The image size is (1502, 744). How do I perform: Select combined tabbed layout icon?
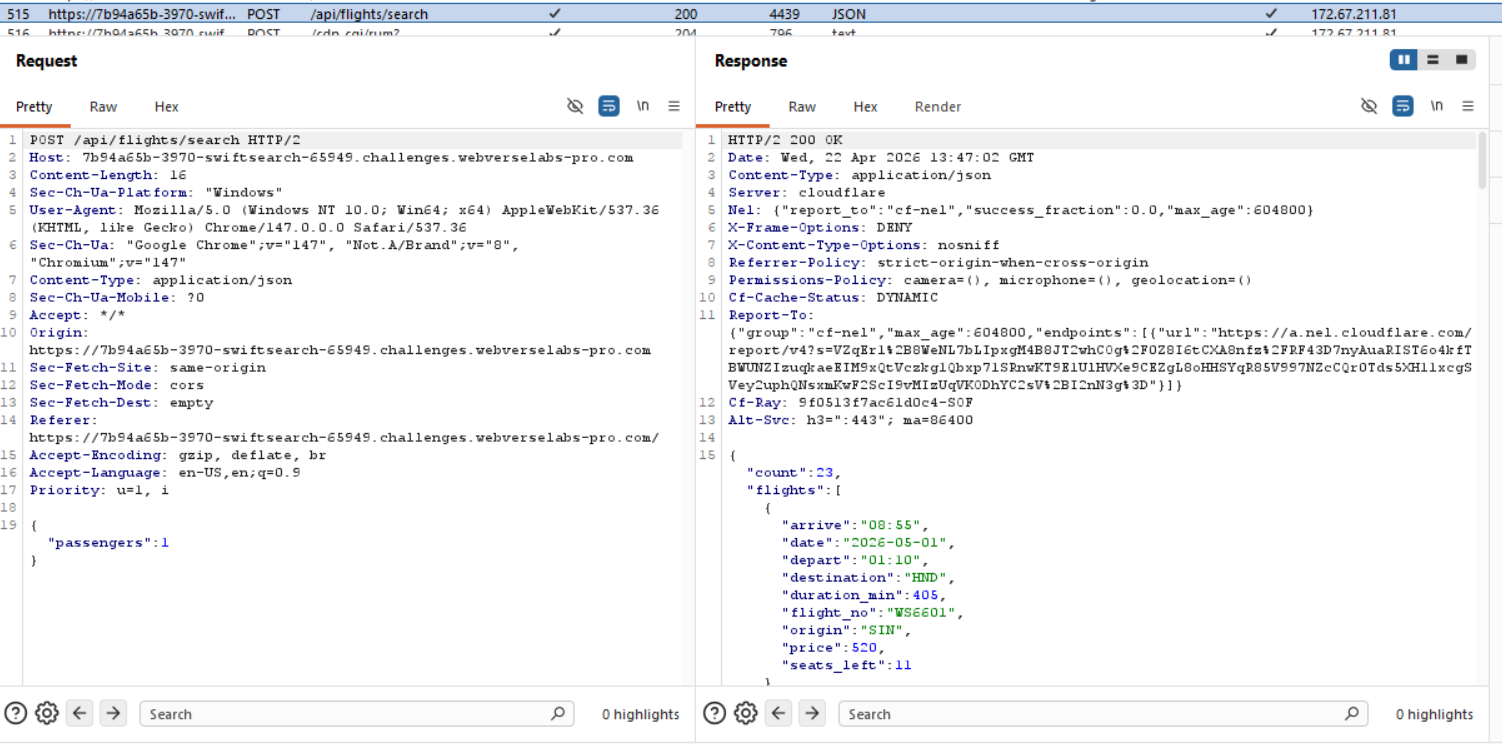coord(1461,60)
